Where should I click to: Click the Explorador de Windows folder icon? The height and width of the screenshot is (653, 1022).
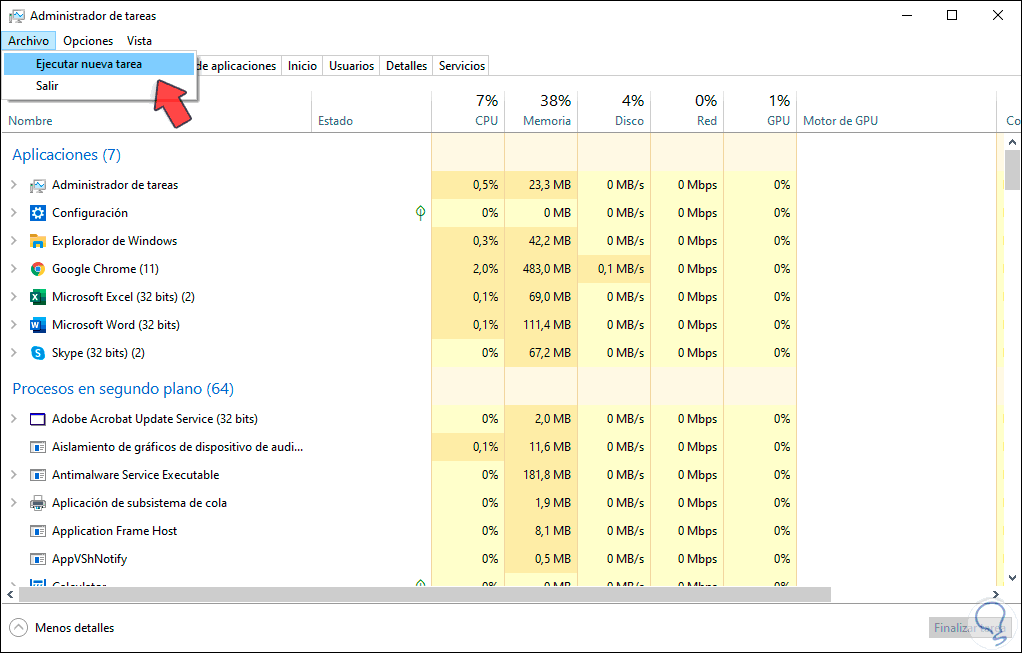38,241
